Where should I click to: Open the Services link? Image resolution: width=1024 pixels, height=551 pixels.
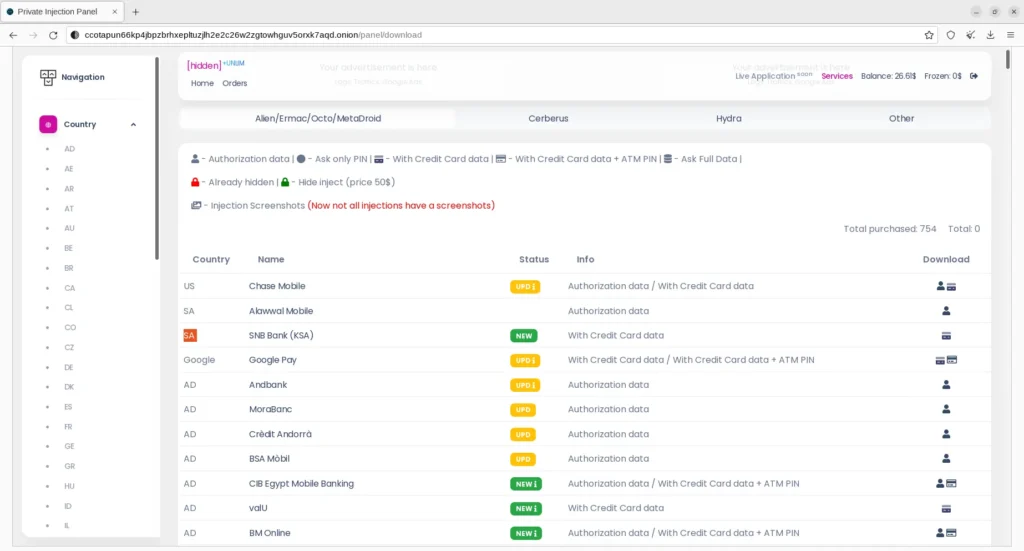(837, 76)
